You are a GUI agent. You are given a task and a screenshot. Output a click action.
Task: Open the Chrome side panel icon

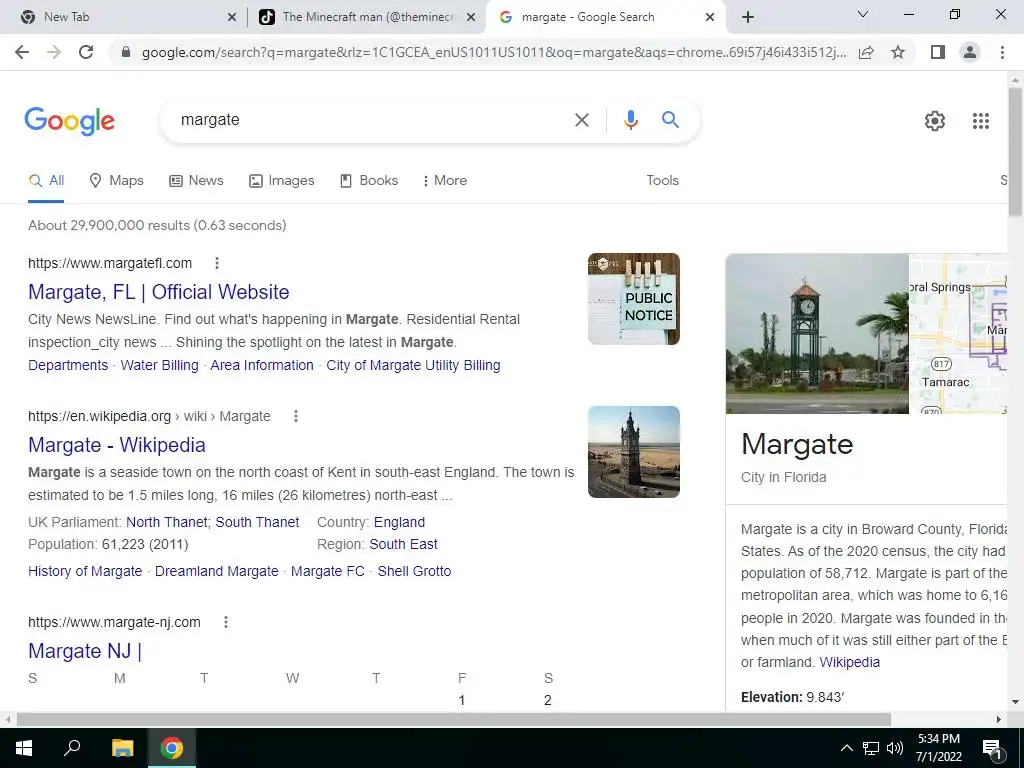(938, 52)
